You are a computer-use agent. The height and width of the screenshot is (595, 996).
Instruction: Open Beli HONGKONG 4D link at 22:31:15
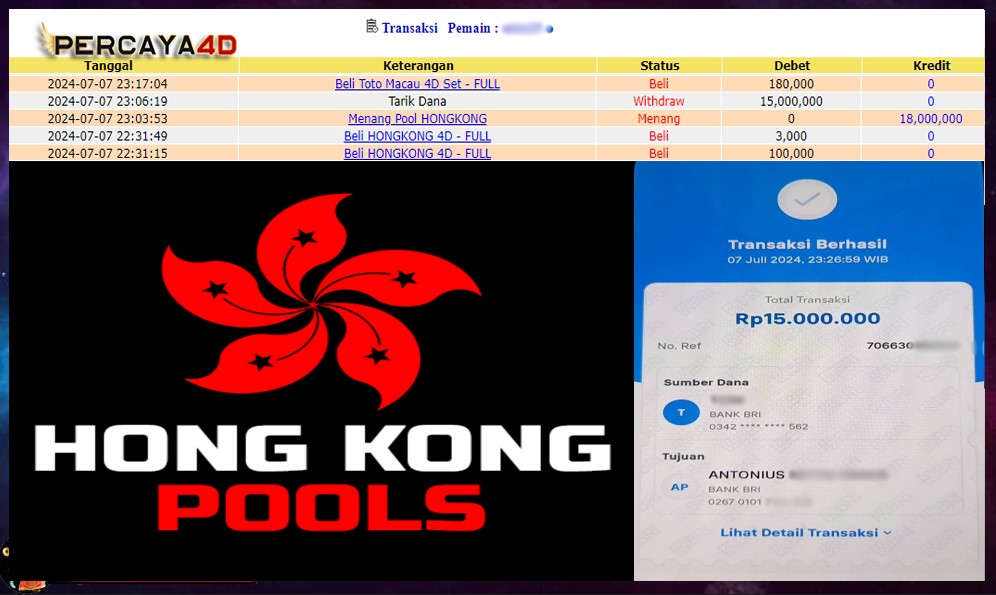tap(417, 153)
